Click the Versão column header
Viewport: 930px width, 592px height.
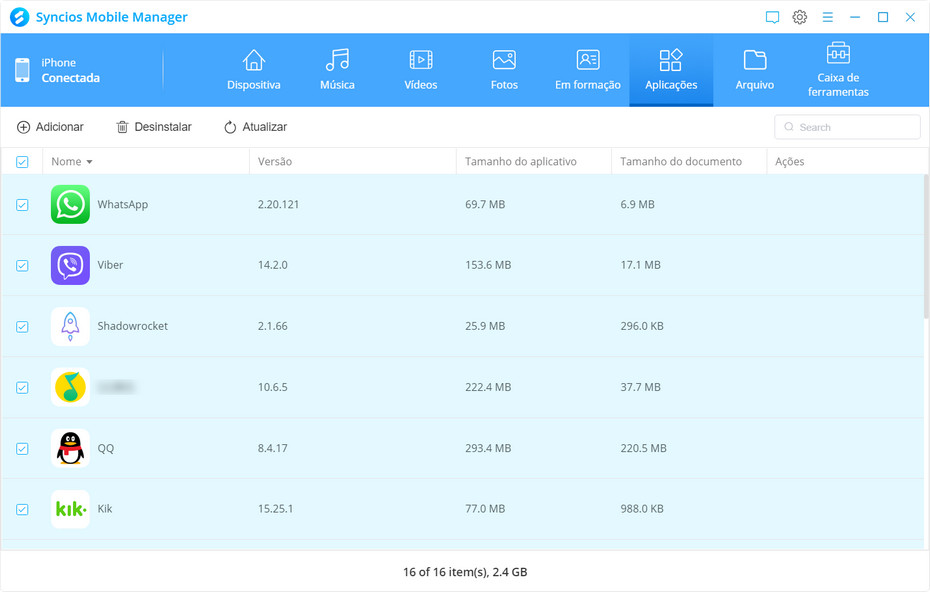275,161
